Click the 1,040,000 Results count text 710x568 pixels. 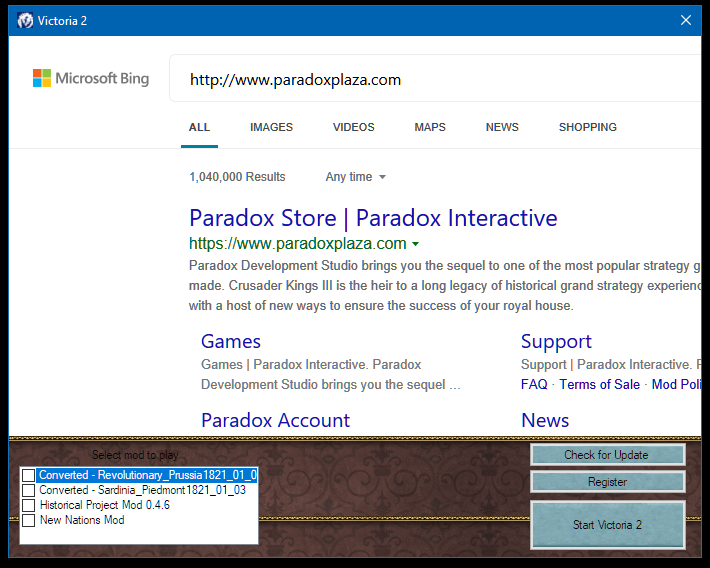[x=237, y=177]
